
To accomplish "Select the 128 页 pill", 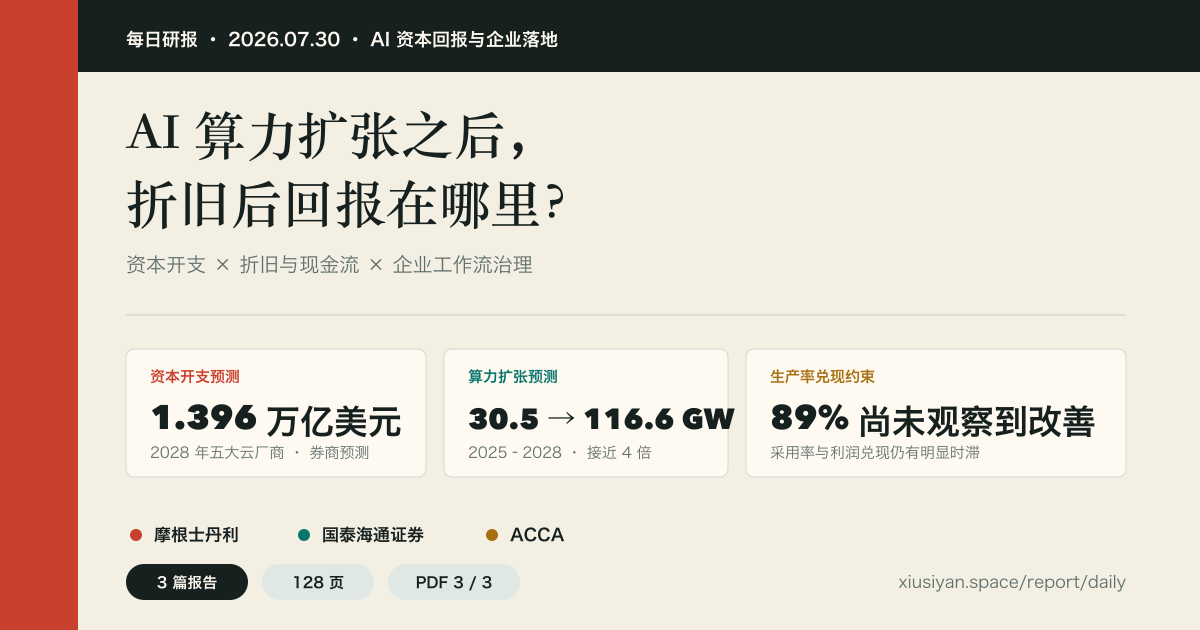I will 318,582.
